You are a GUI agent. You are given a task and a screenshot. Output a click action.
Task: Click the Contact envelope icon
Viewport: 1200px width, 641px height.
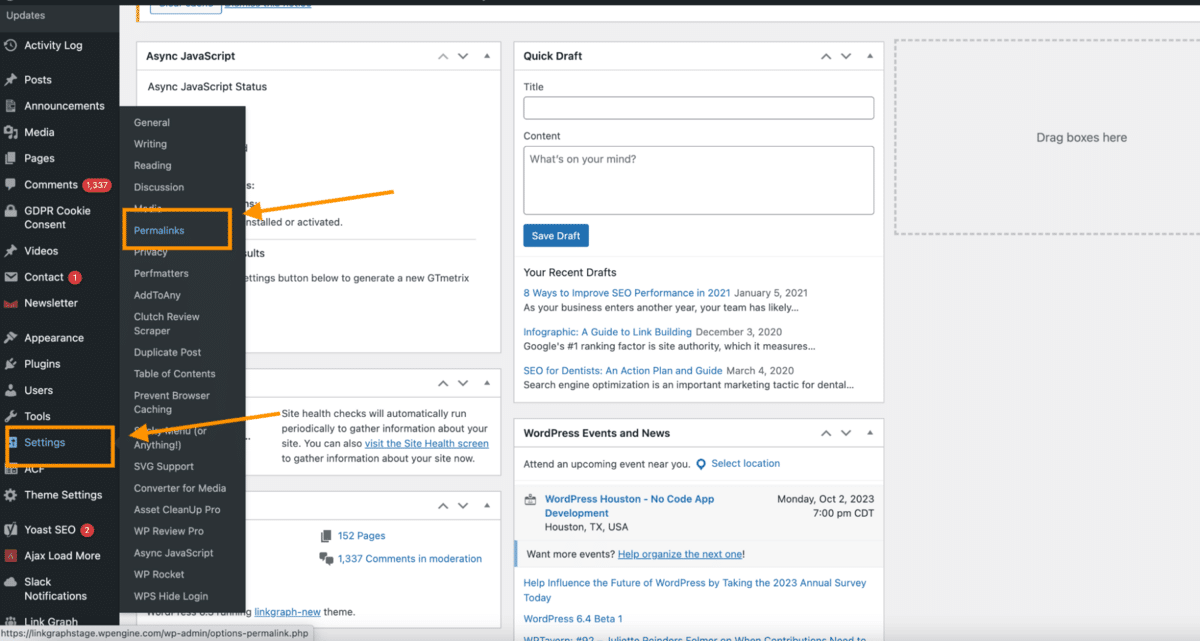[10, 277]
